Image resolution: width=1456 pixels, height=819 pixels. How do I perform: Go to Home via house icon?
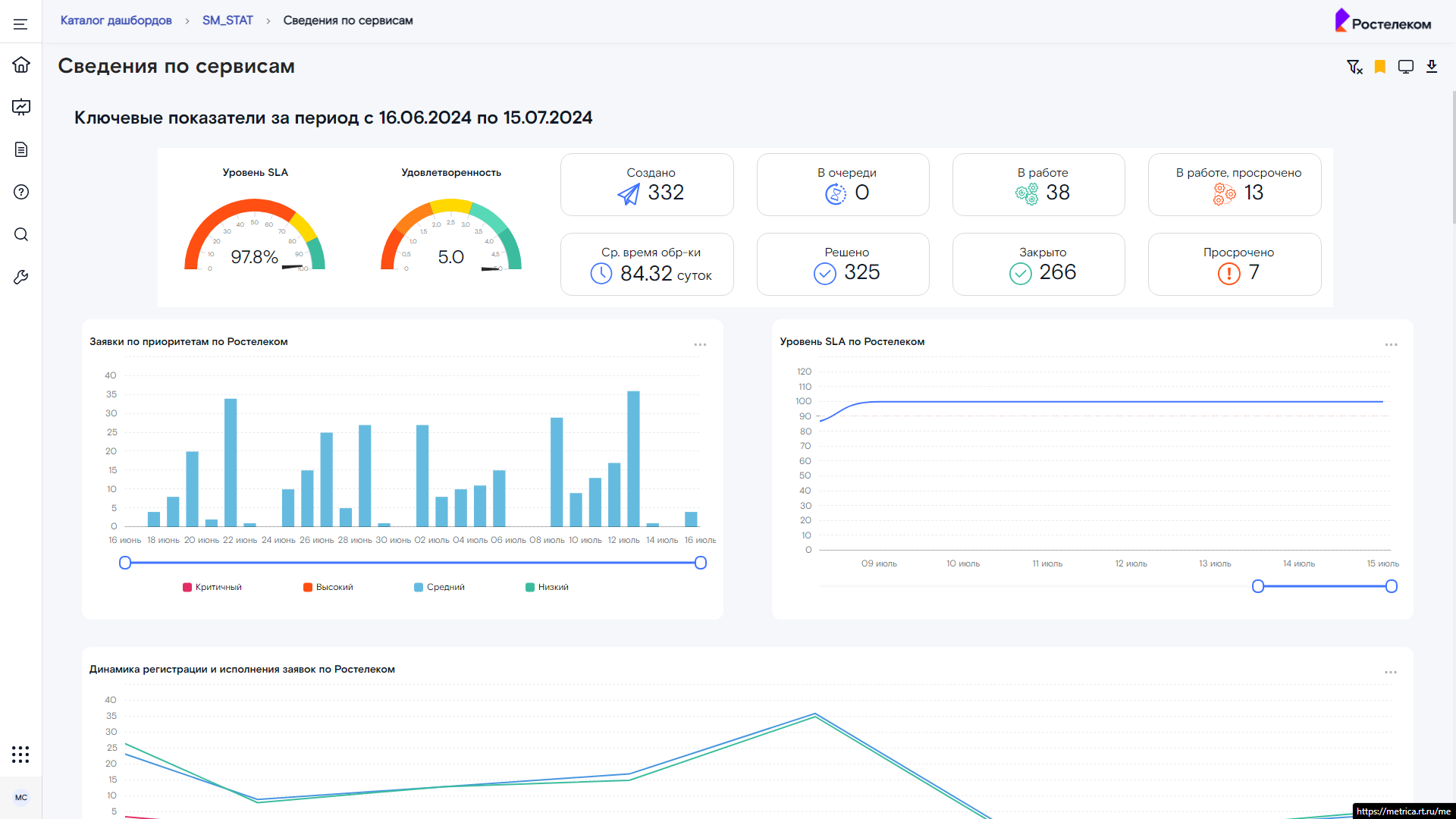(x=21, y=64)
